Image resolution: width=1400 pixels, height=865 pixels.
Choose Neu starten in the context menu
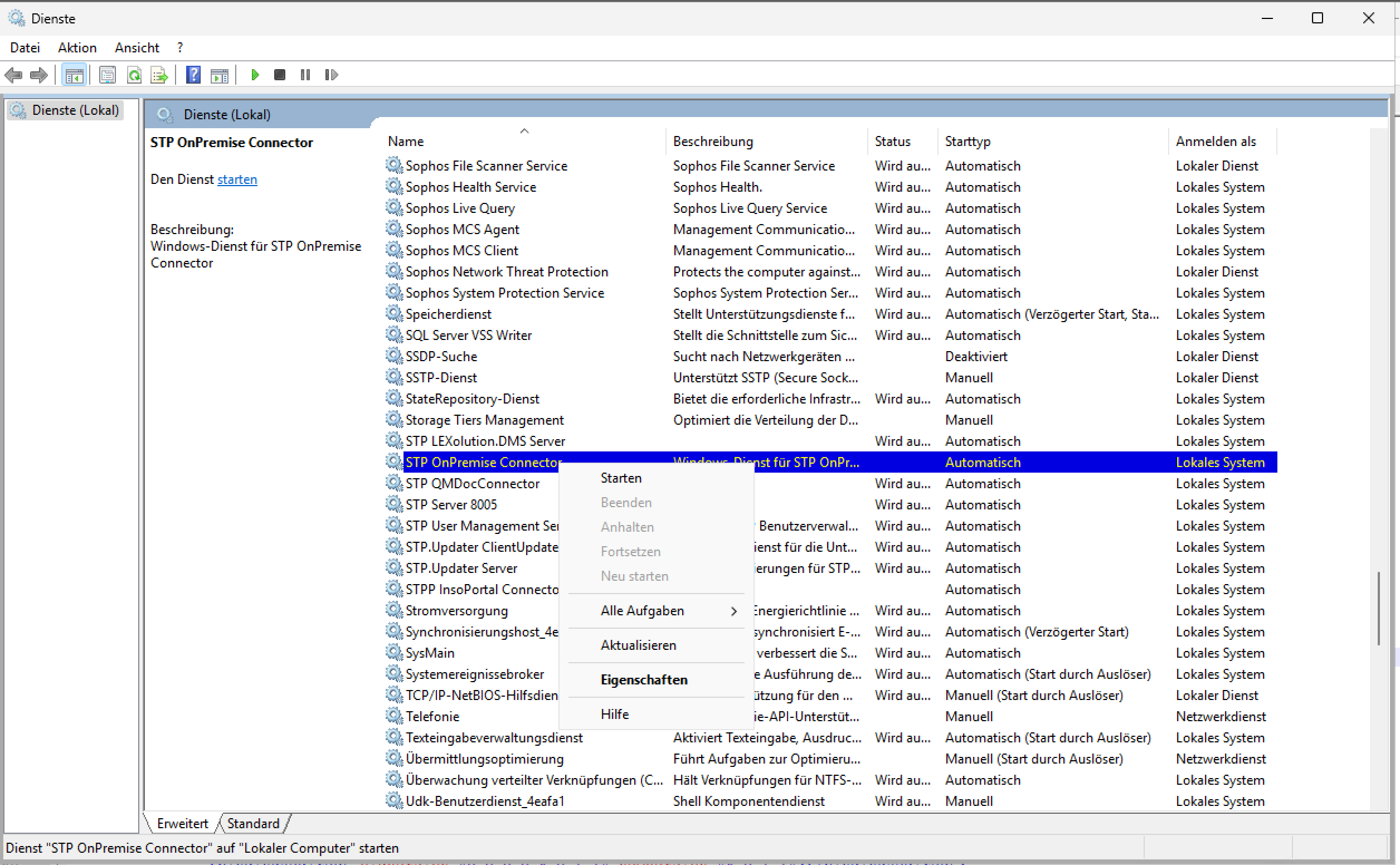point(634,576)
